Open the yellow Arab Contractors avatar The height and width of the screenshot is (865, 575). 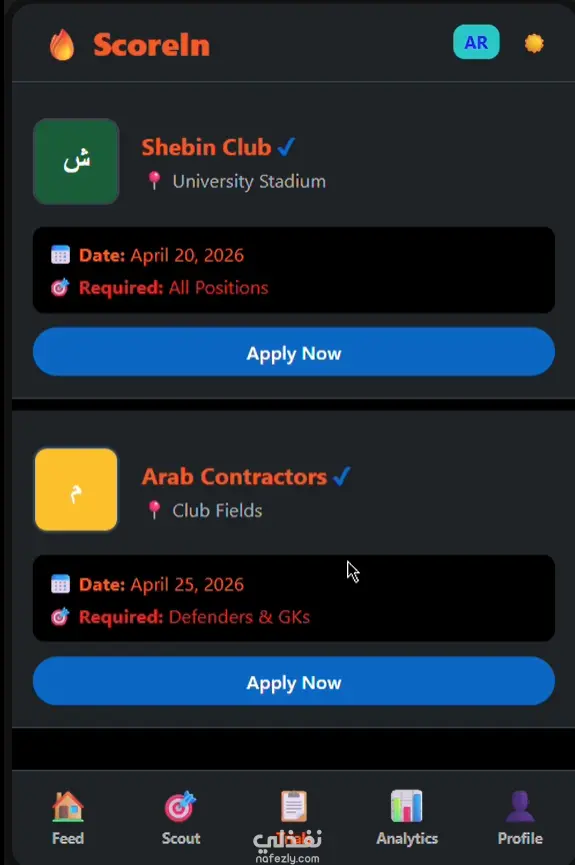click(x=76, y=489)
